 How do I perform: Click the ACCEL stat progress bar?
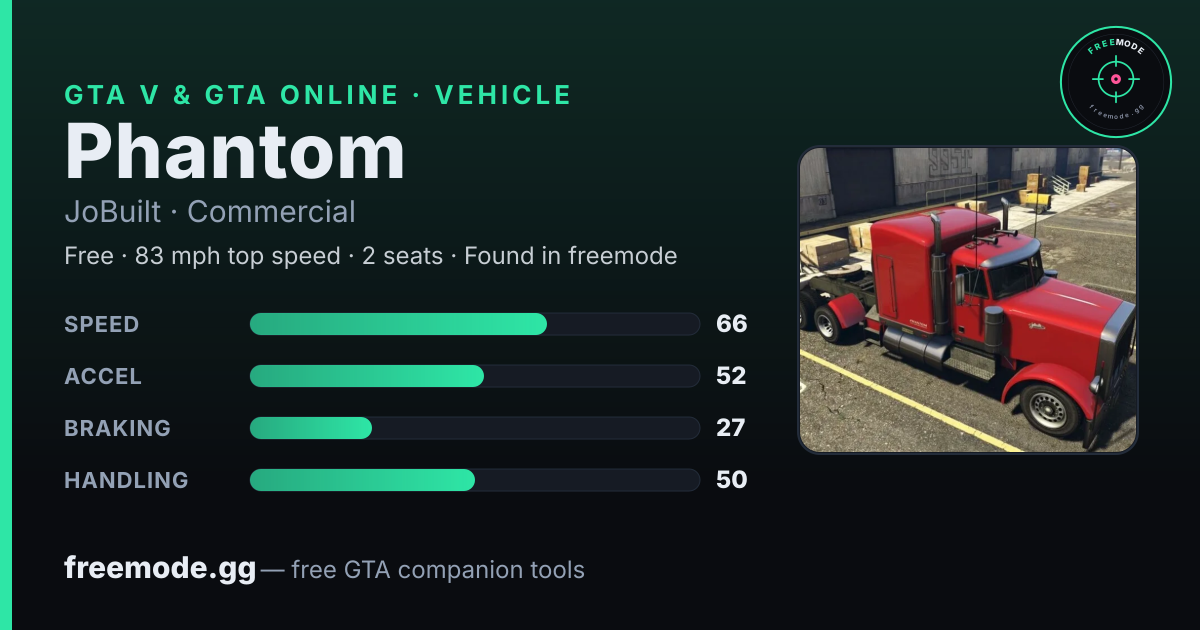(x=474, y=376)
